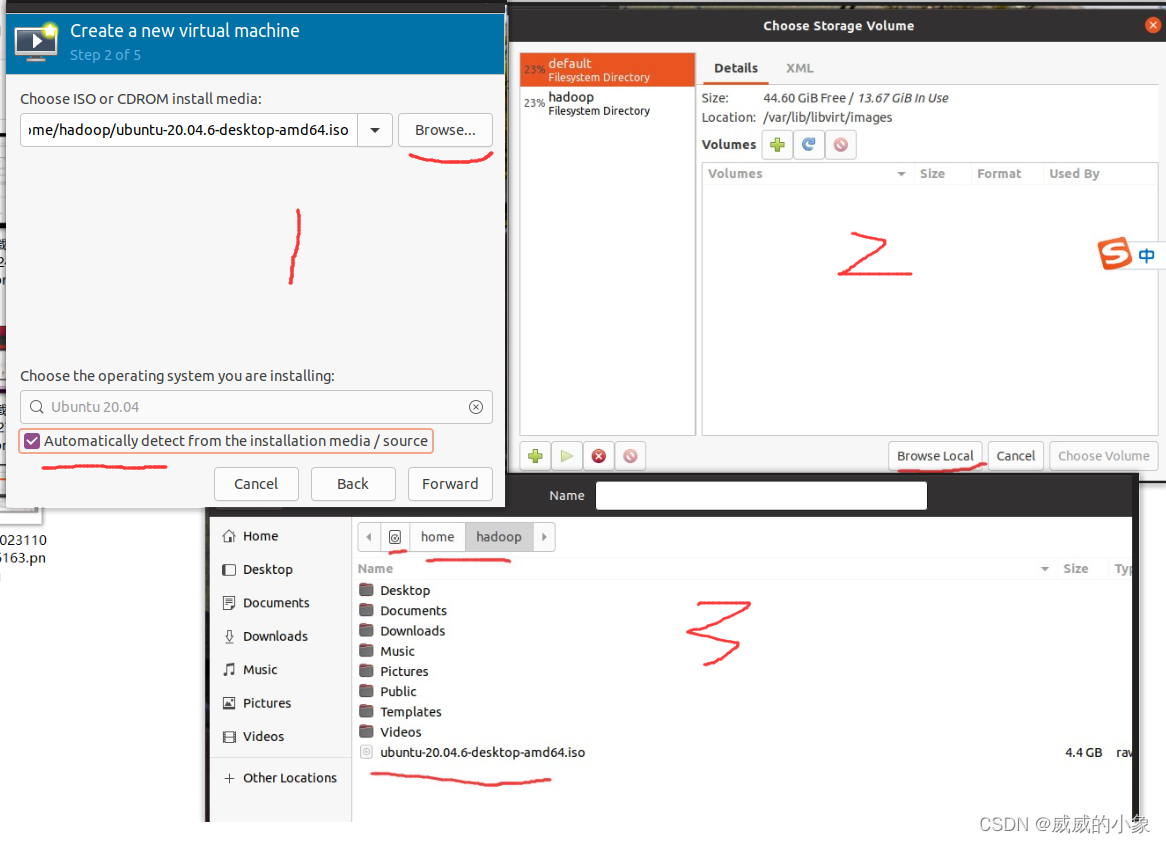1166x843 pixels.
Task: Open the install media dropdown
Action: (x=375, y=129)
